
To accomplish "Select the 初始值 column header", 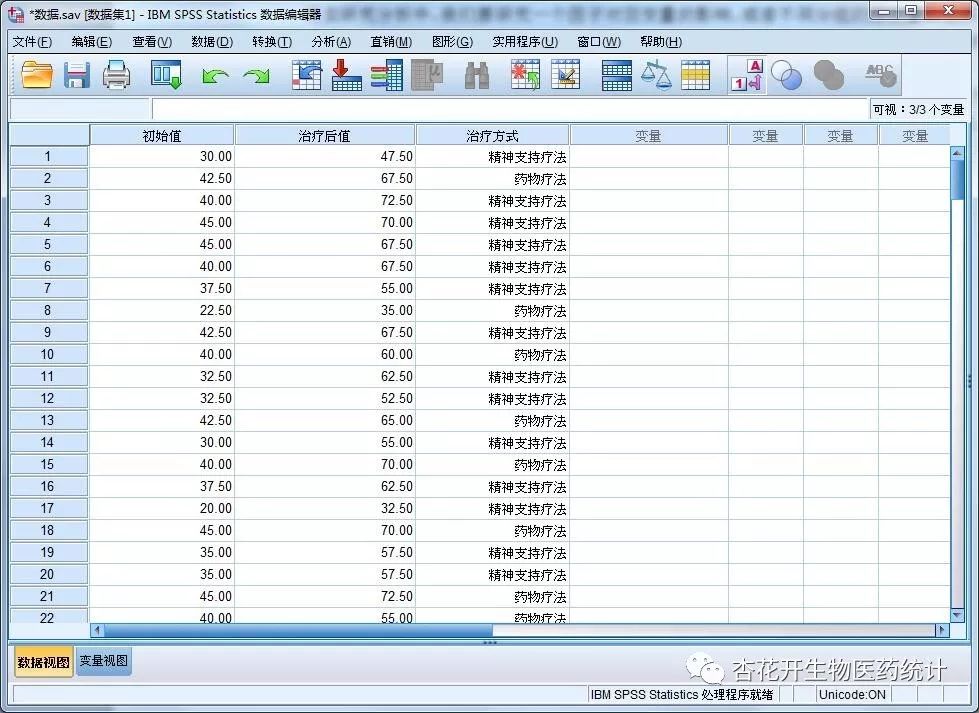I will pyautogui.click(x=162, y=135).
